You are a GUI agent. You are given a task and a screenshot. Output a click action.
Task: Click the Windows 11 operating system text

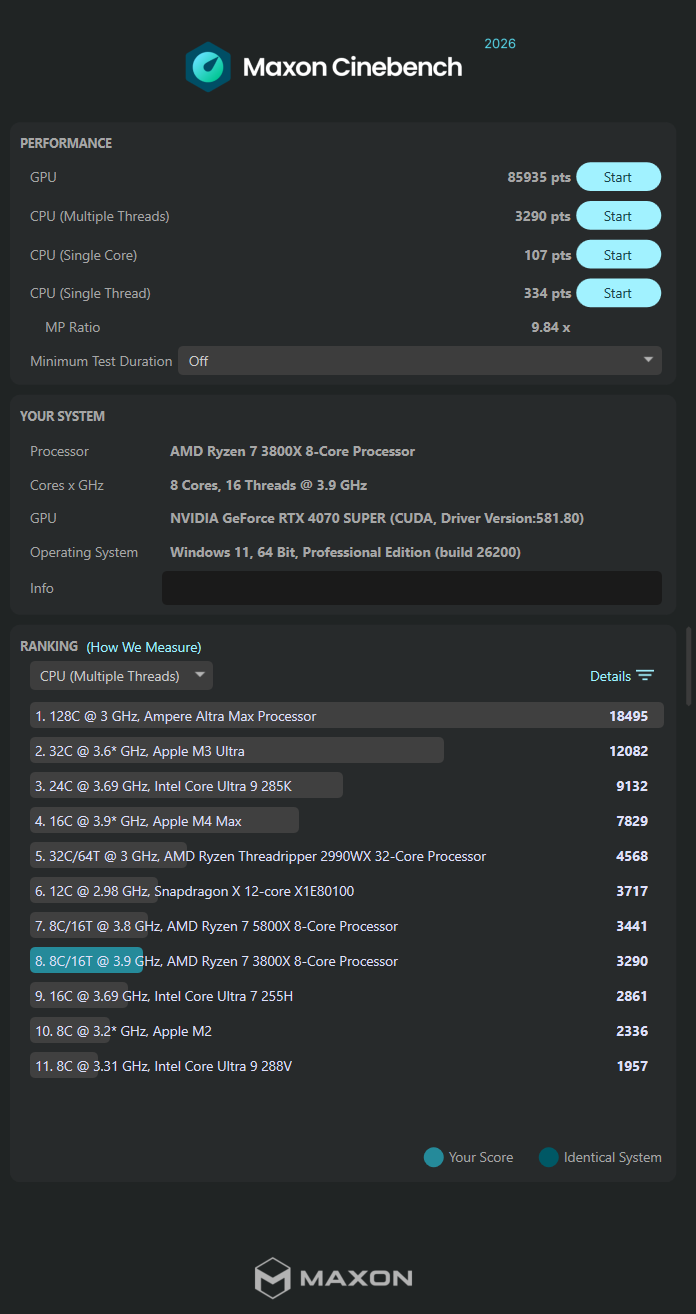pyautogui.click(x=345, y=552)
